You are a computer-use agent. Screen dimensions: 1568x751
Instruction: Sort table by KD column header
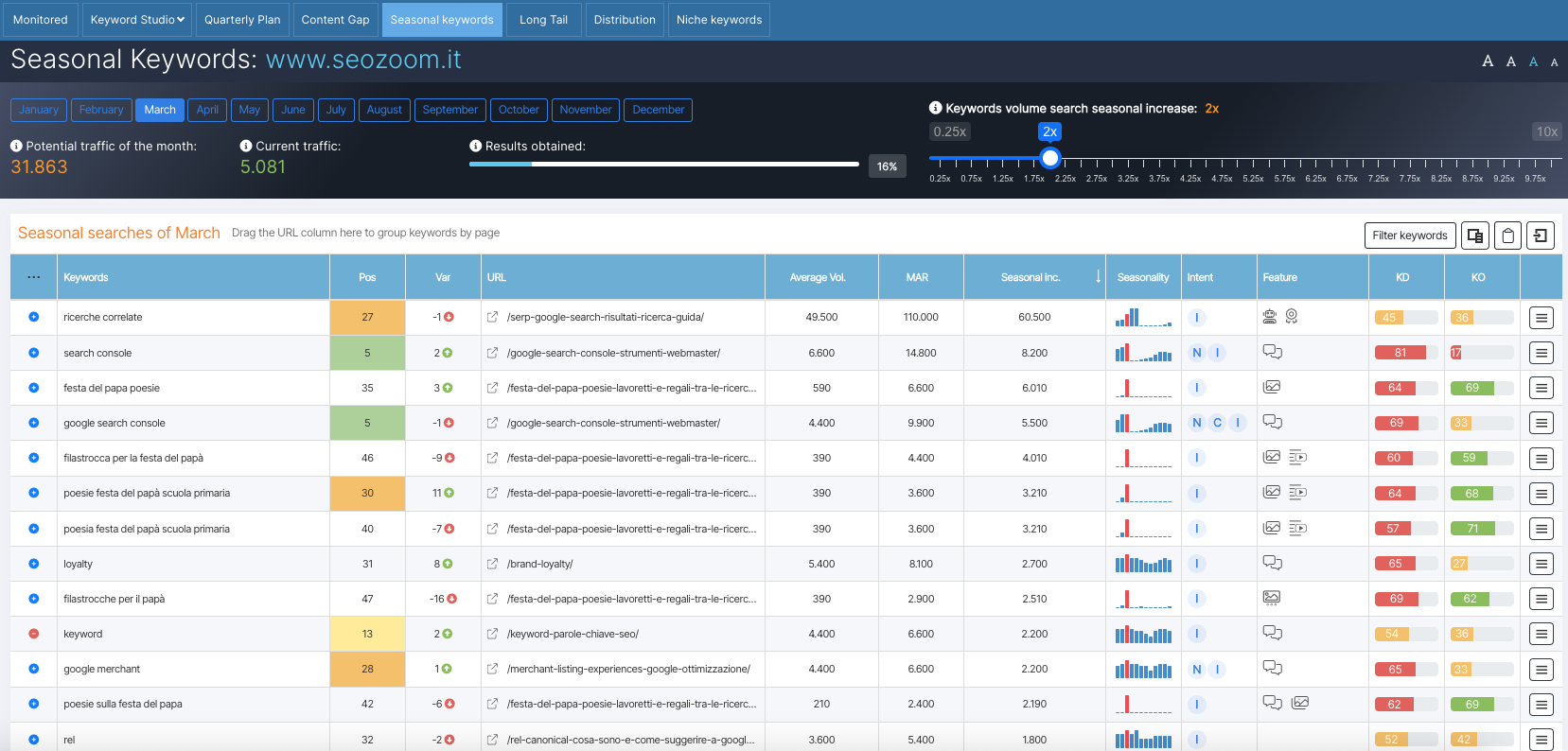point(1406,277)
